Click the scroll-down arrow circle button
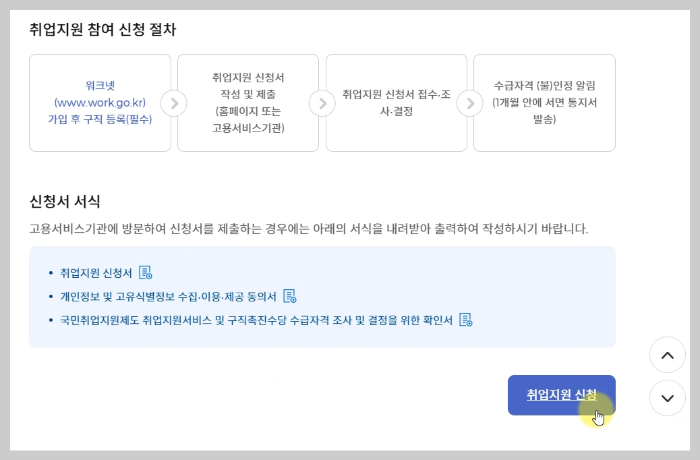 (x=667, y=398)
